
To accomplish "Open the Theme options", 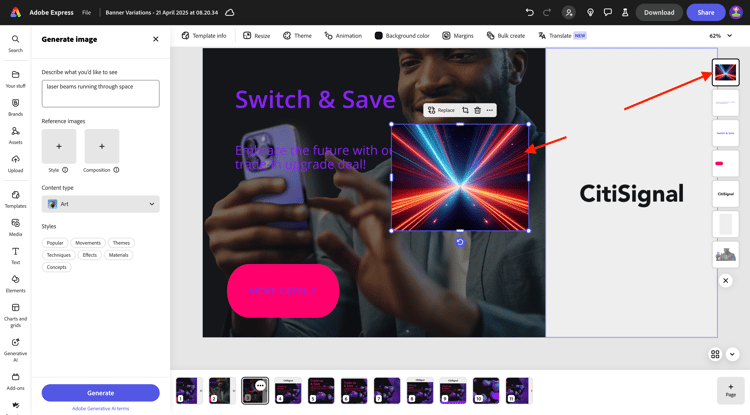I will [297, 35].
